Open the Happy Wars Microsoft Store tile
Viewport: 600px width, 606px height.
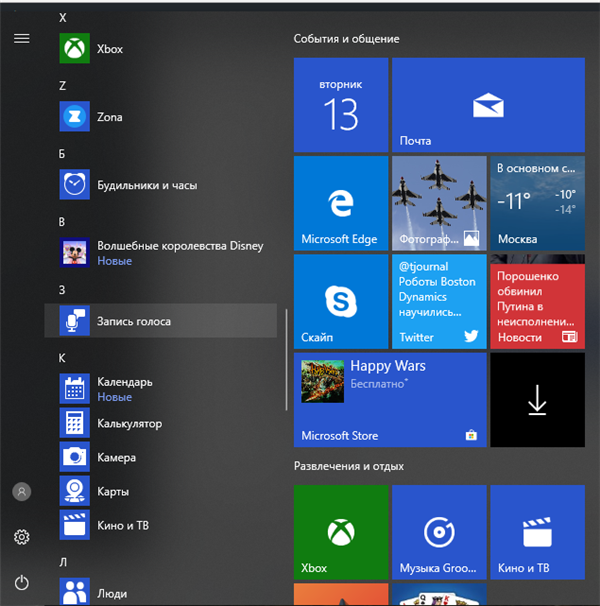coord(390,400)
